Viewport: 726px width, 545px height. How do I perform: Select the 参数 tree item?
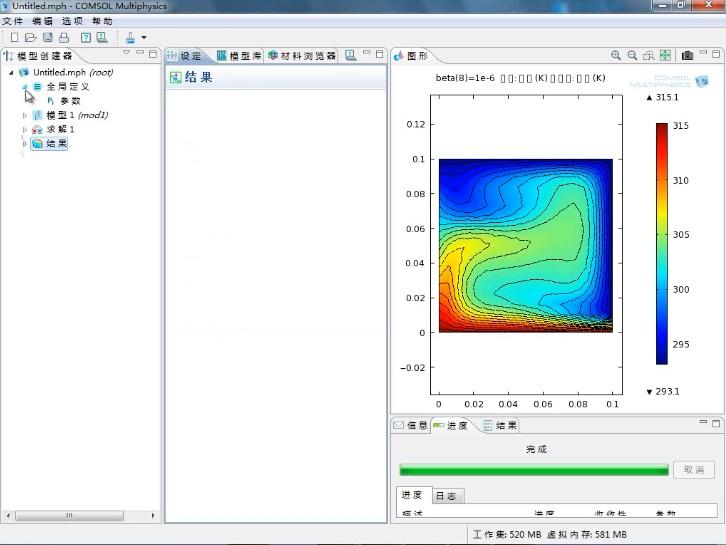pyautogui.click(x=70, y=101)
